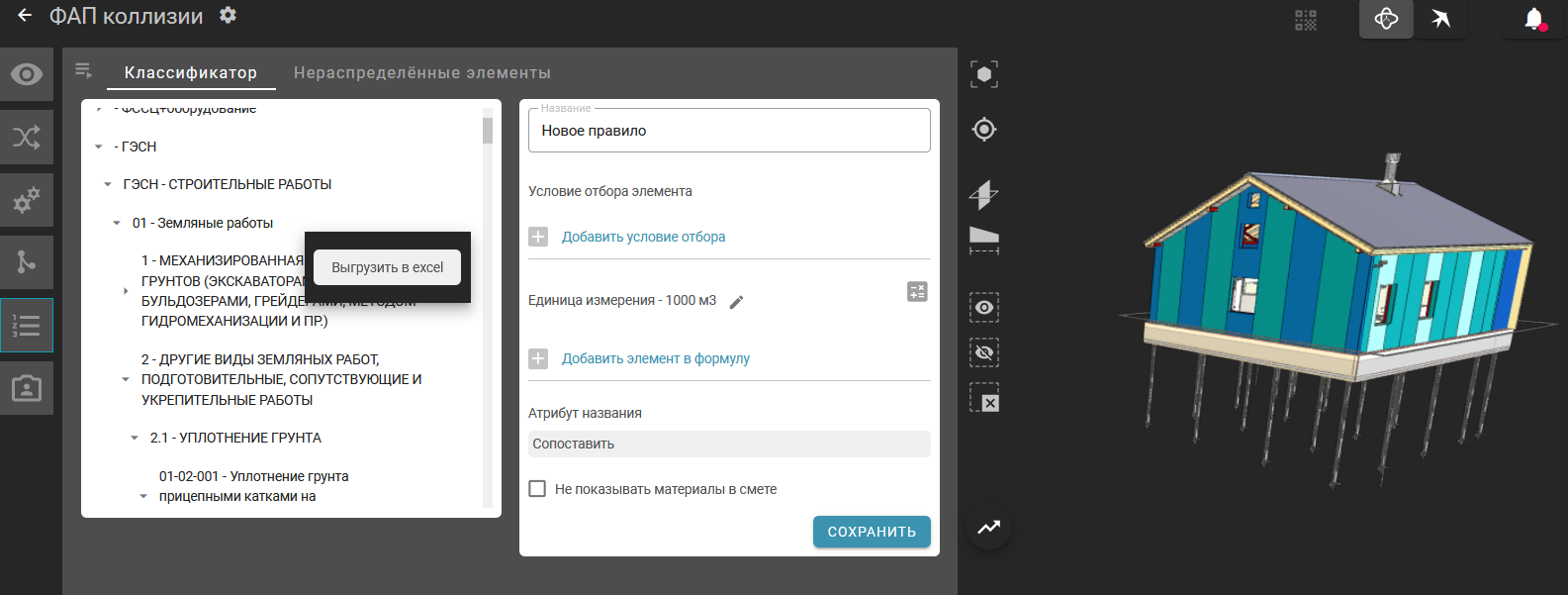Open the branch tree sidebar icon
Image resolution: width=1568 pixels, height=595 pixels.
pos(27,262)
